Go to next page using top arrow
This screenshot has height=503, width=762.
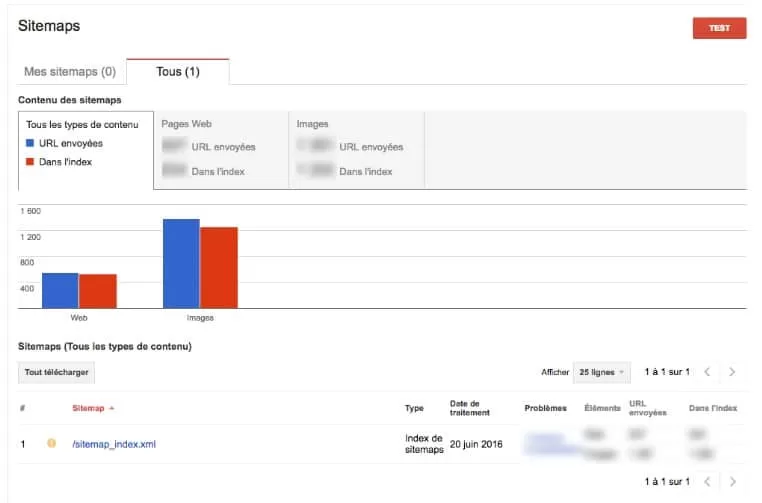(x=732, y=372)
